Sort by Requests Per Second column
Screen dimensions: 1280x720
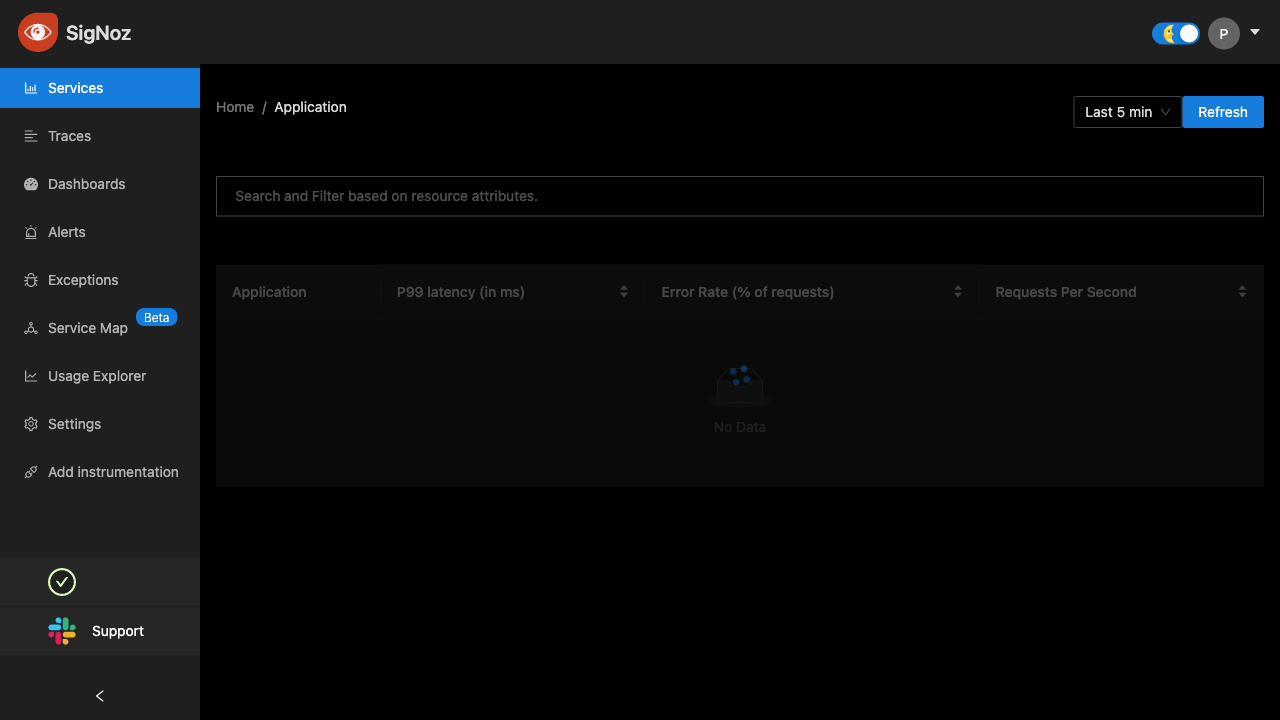(1242, 292)
